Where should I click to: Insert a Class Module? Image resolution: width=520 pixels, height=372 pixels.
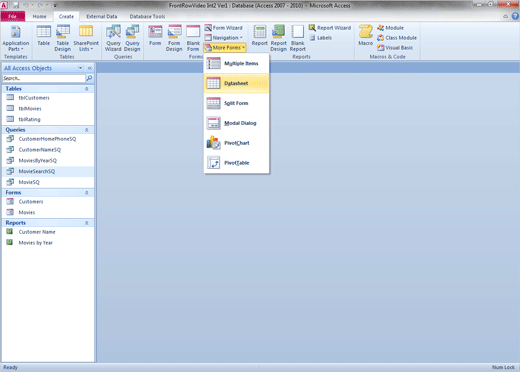[397, 38]
